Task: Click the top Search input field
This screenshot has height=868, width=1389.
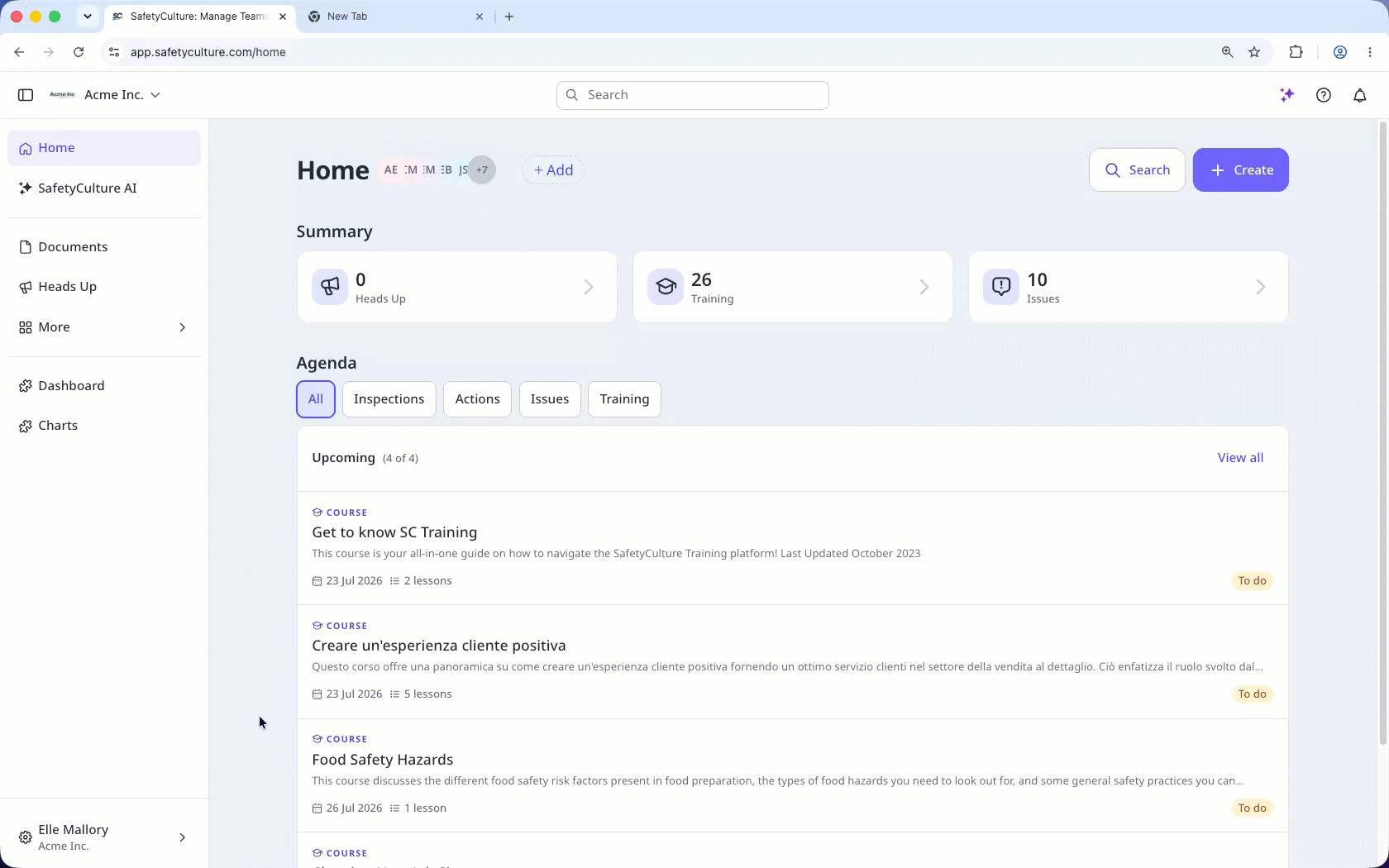Action: point(693,95)
